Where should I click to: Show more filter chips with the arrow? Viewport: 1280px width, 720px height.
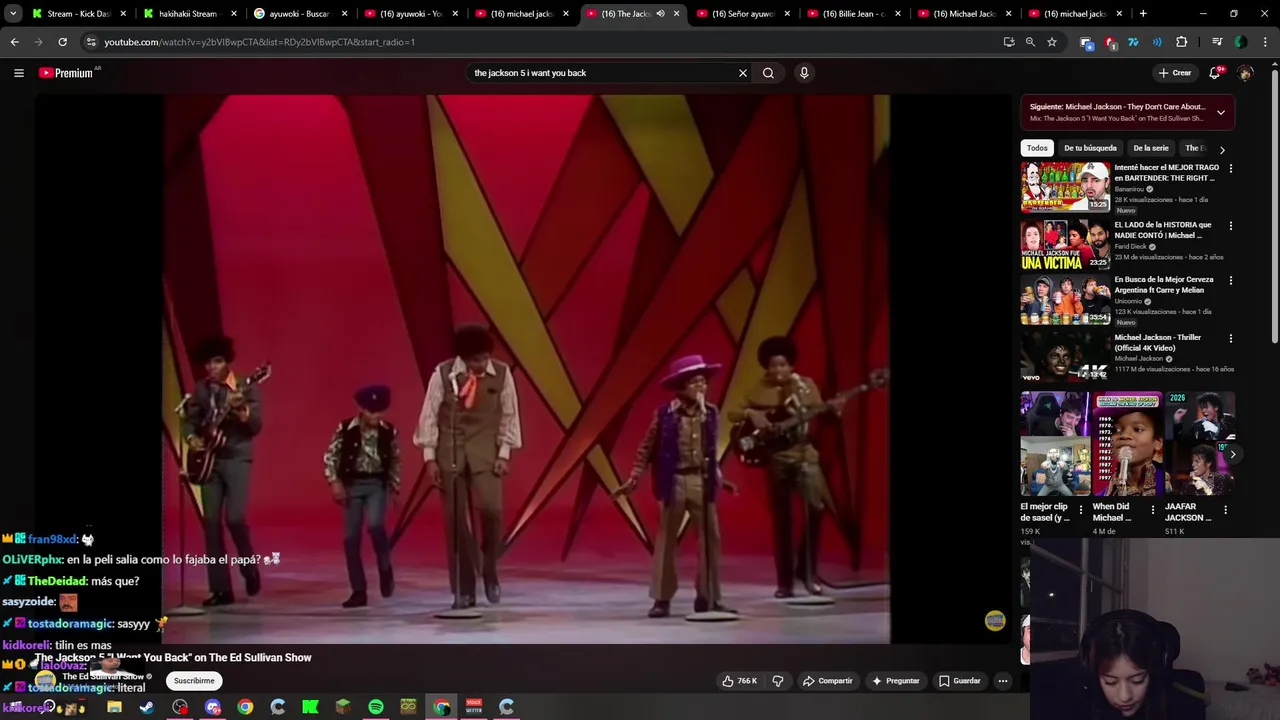[1222, 149]
